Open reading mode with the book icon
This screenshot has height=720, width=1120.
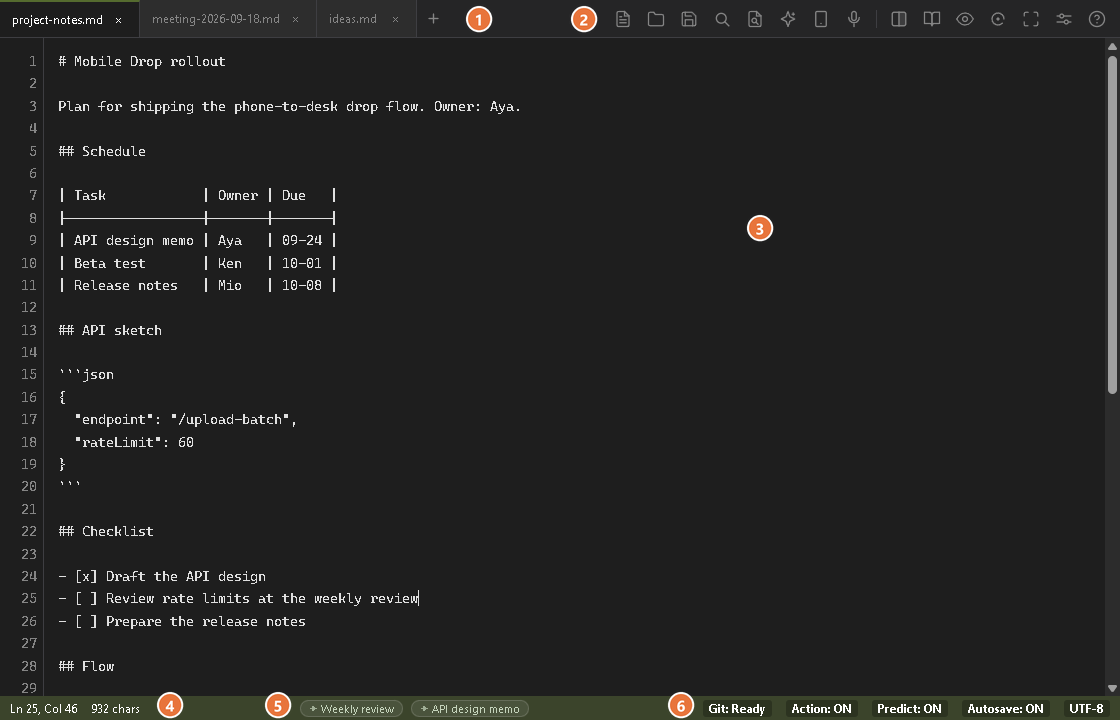click(931, 19)
